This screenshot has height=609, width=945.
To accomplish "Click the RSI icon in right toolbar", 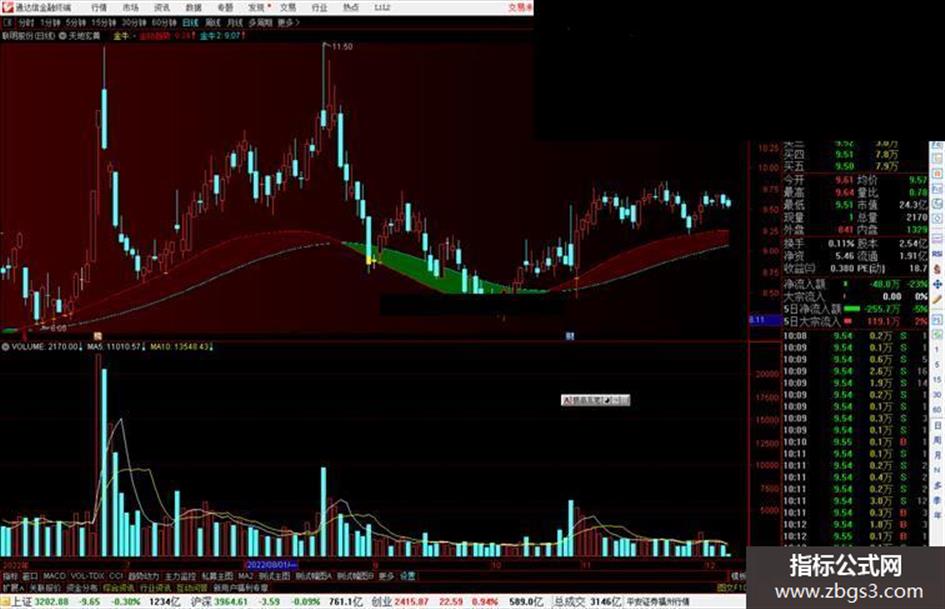I will click(x=937, y=254).
